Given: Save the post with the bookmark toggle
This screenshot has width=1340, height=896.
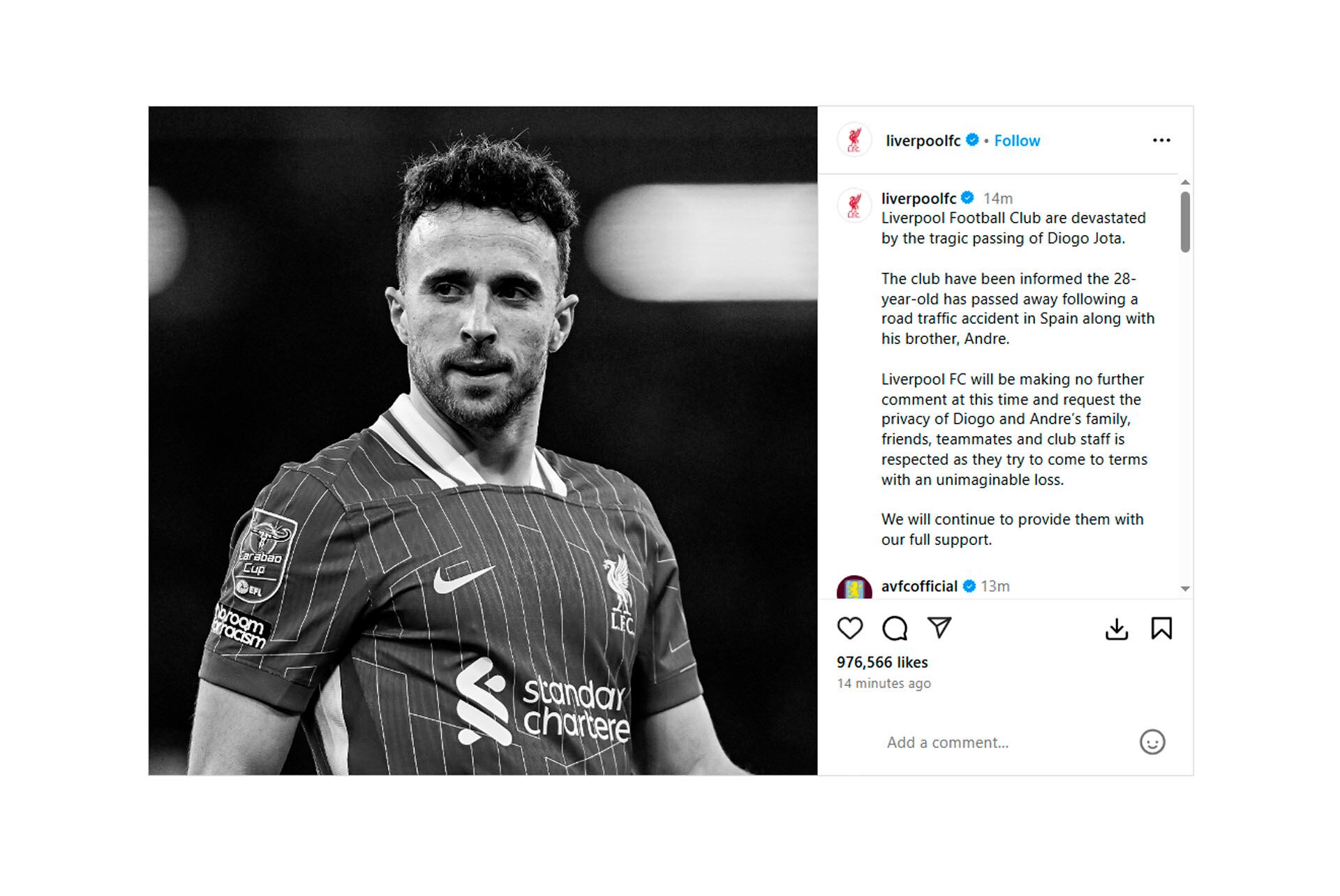Looking at the screenshot, I should [x=1161, y=629].
